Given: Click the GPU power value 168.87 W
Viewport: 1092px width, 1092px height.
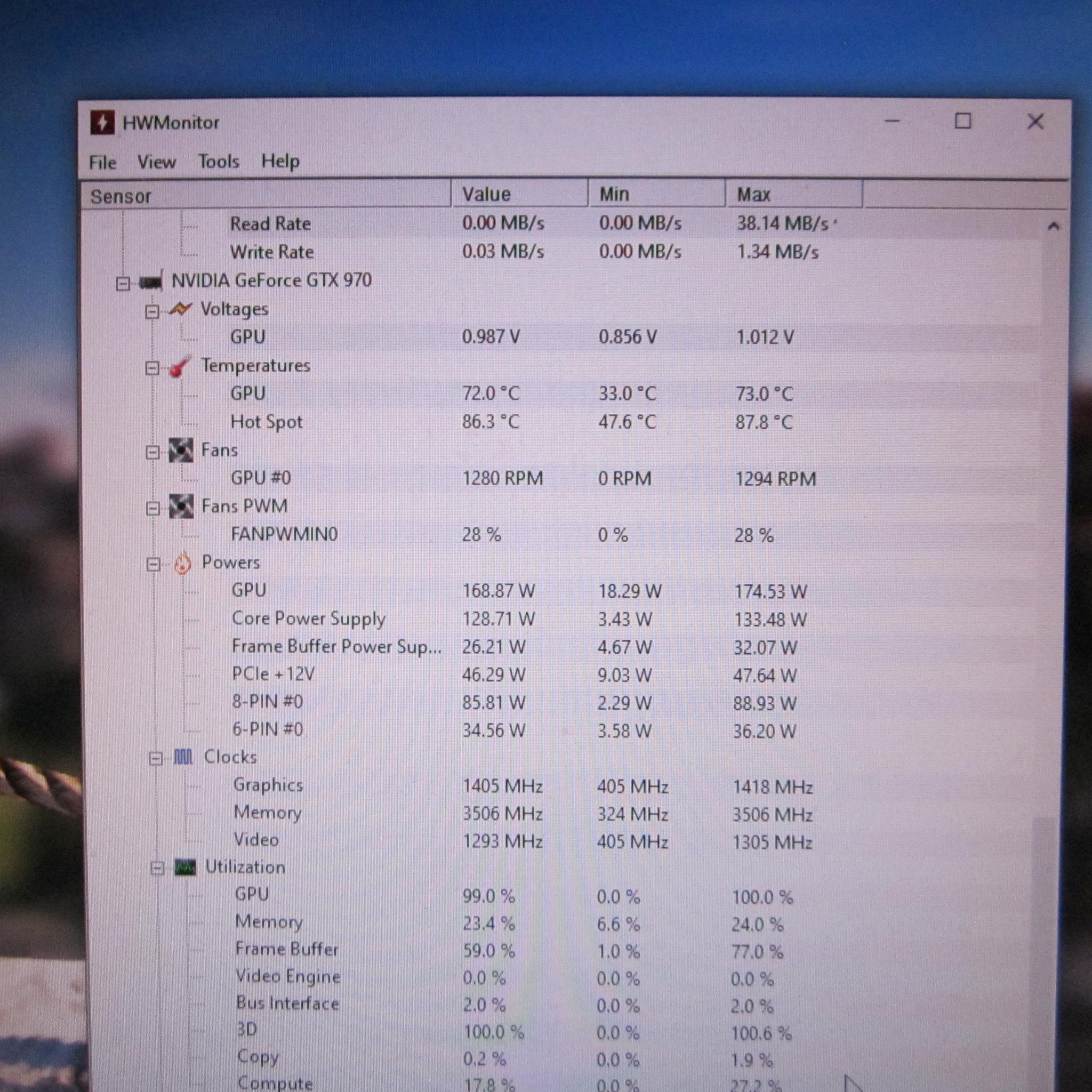Looking at the screenshot, I should (x=499, y=591).
